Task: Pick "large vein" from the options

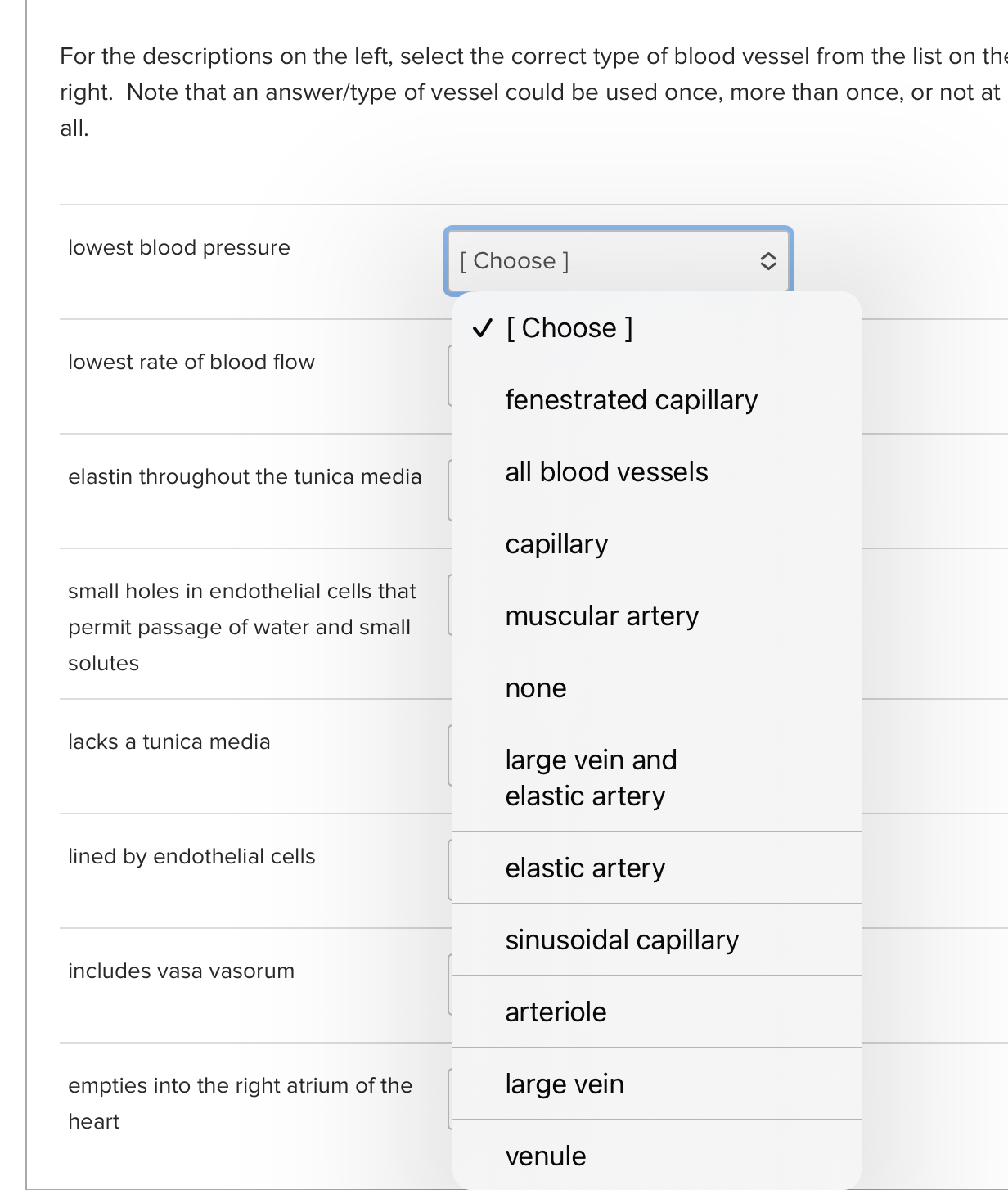Action: click(565, 1084)
